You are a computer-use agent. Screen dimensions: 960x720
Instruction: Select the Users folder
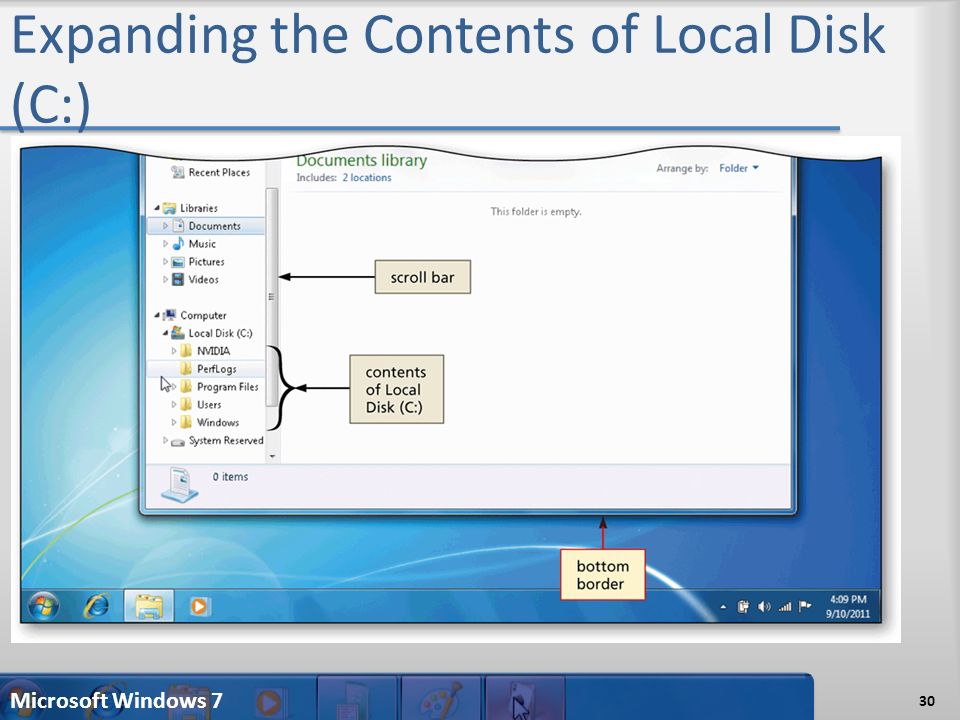coord(209,405)
